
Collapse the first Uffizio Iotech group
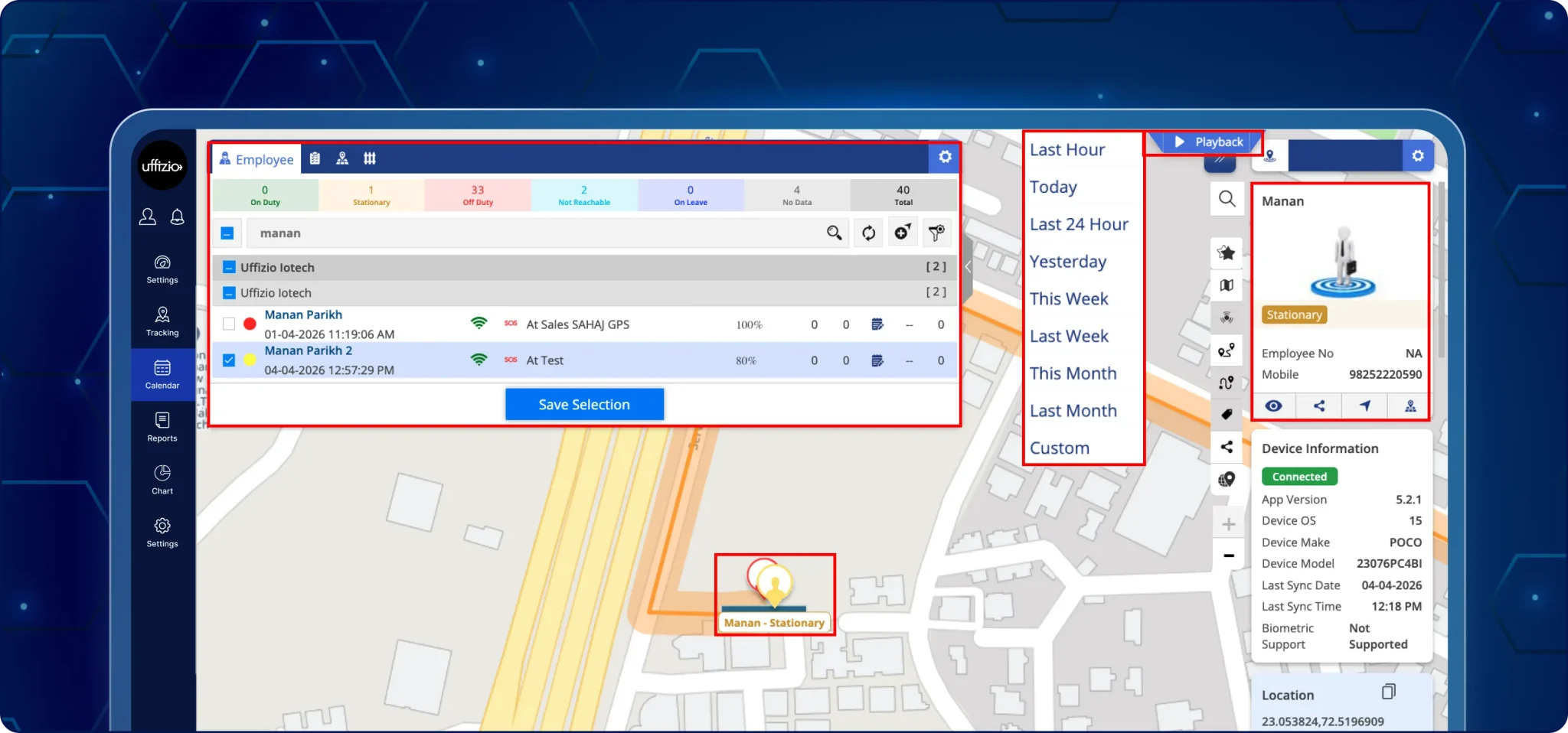(x=228, y=267)
